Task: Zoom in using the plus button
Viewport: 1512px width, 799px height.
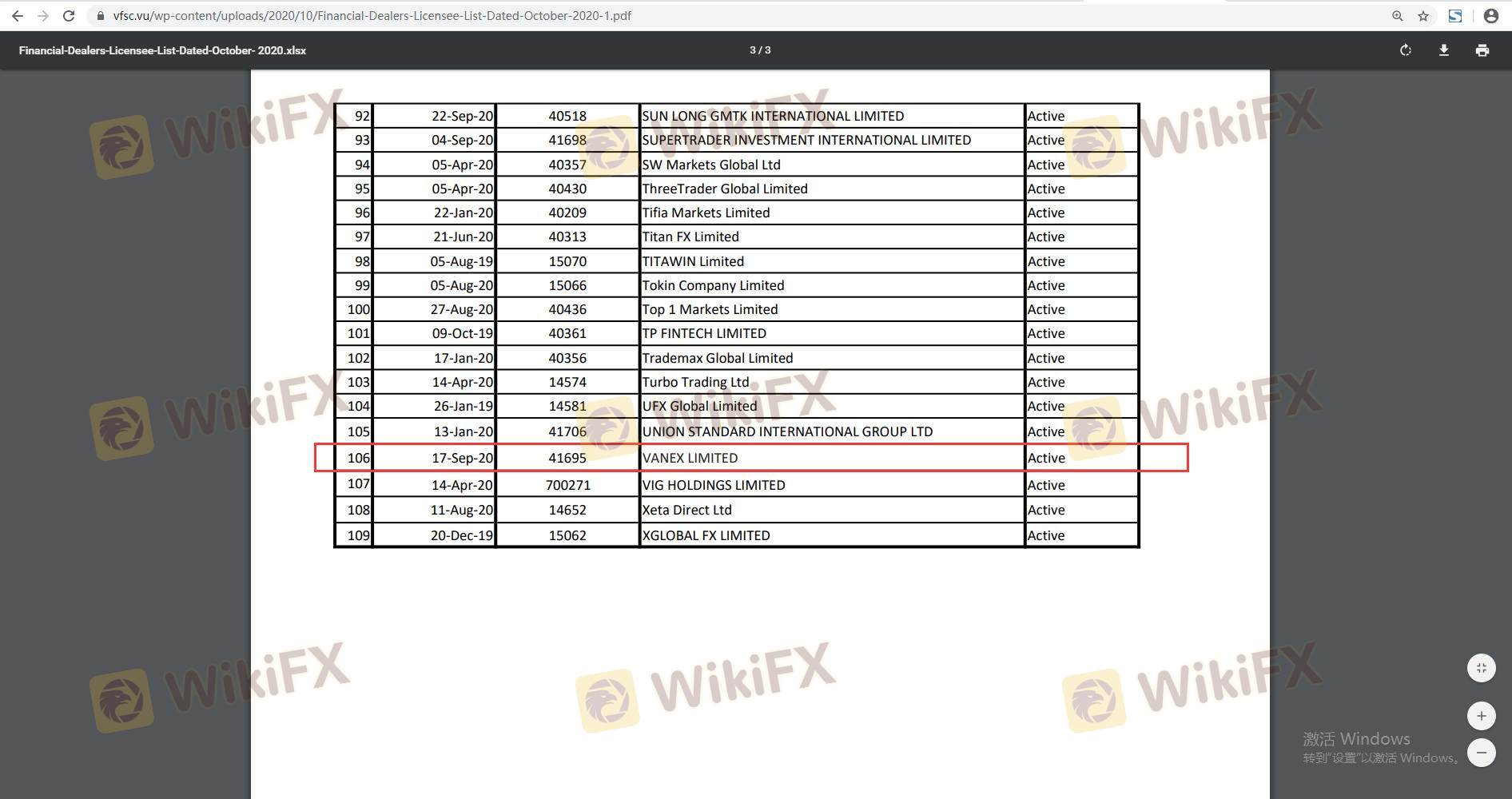Action: (x=1481, y=716)
